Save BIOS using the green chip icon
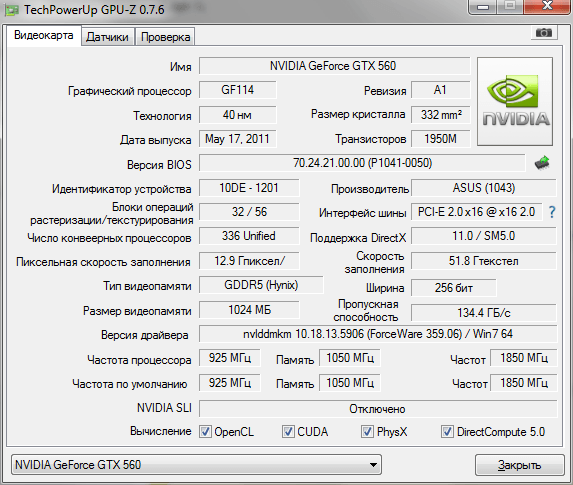This screenshot has width=573, height=485. [x=542, y=163]
